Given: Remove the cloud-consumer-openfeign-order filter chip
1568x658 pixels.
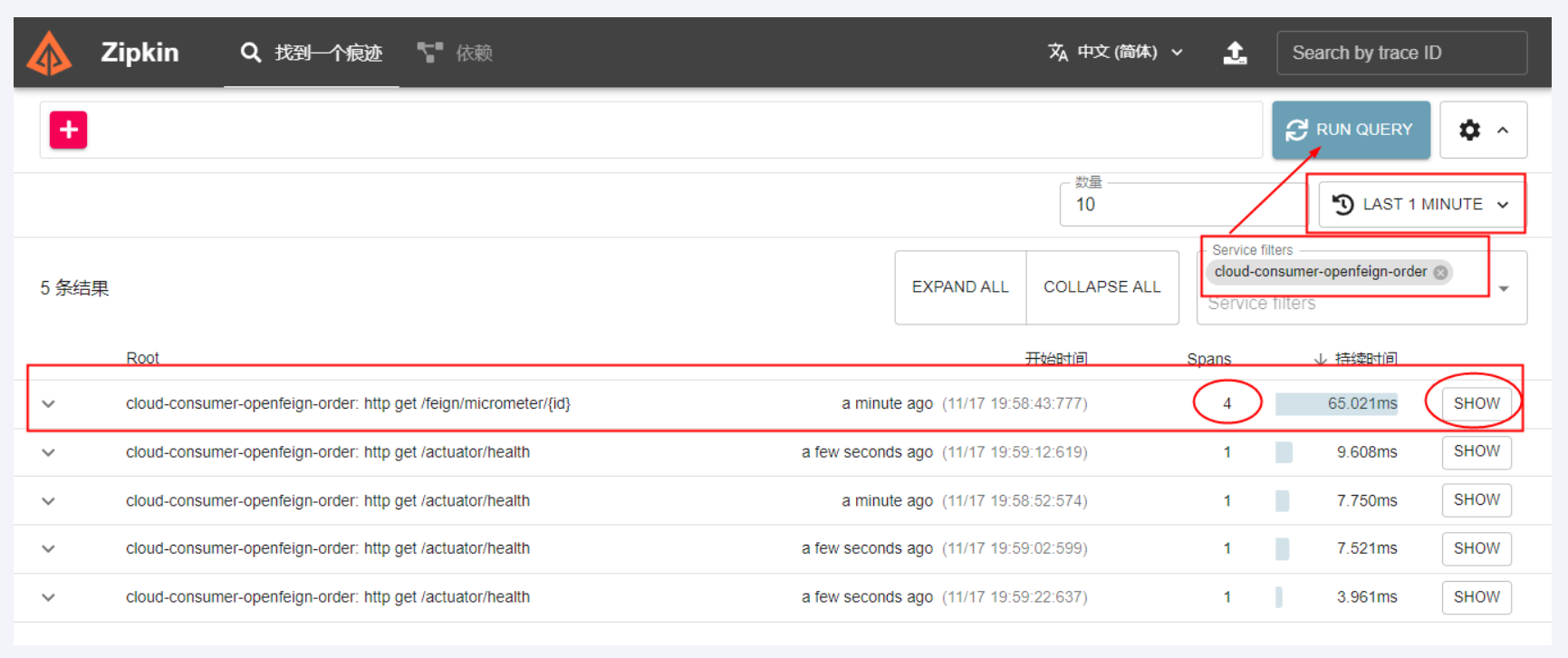Looking at the screenshot, I should 1440,272.
